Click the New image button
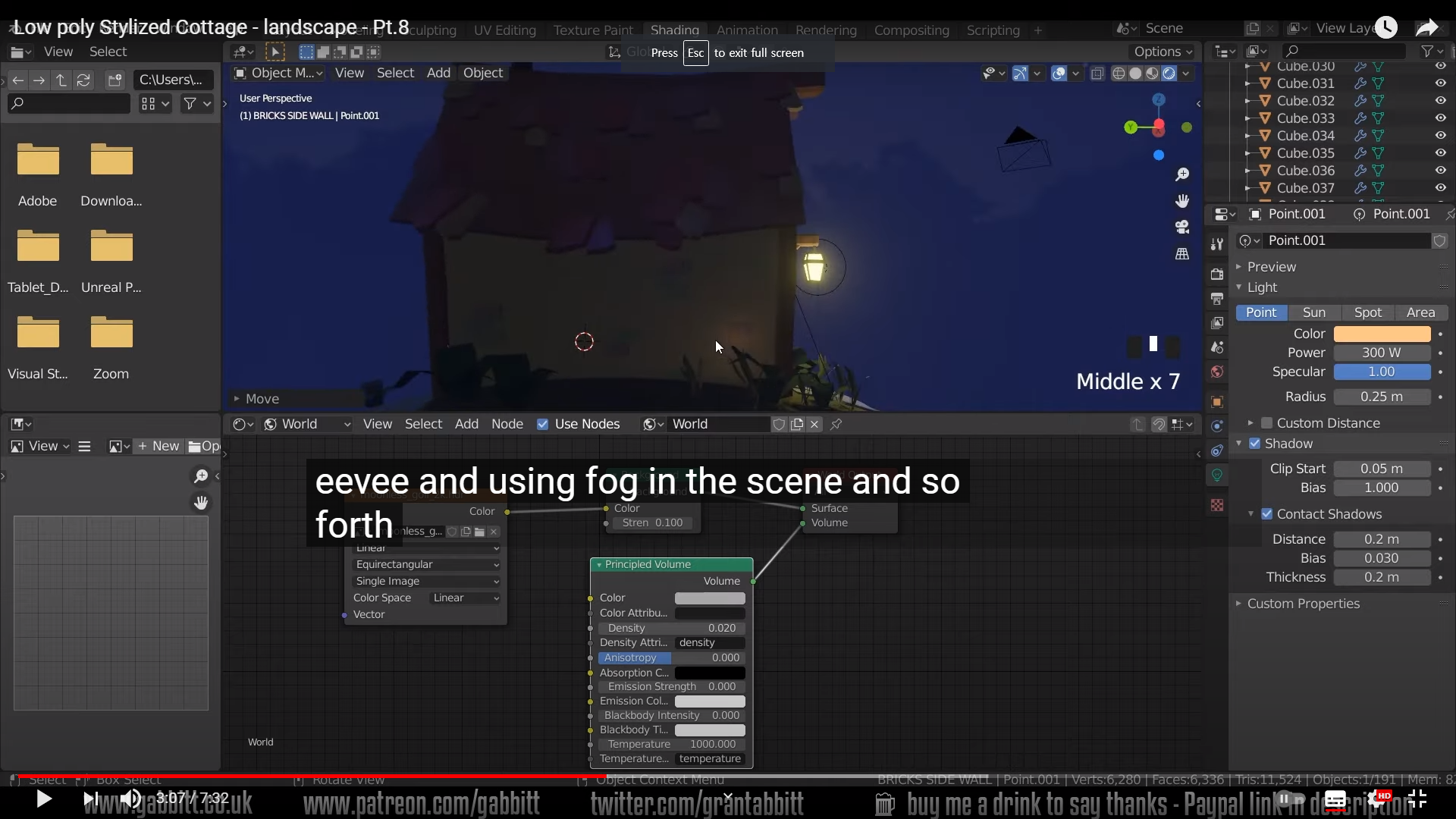This screenshot has height=819, width=1456. (x=158, y=446)
